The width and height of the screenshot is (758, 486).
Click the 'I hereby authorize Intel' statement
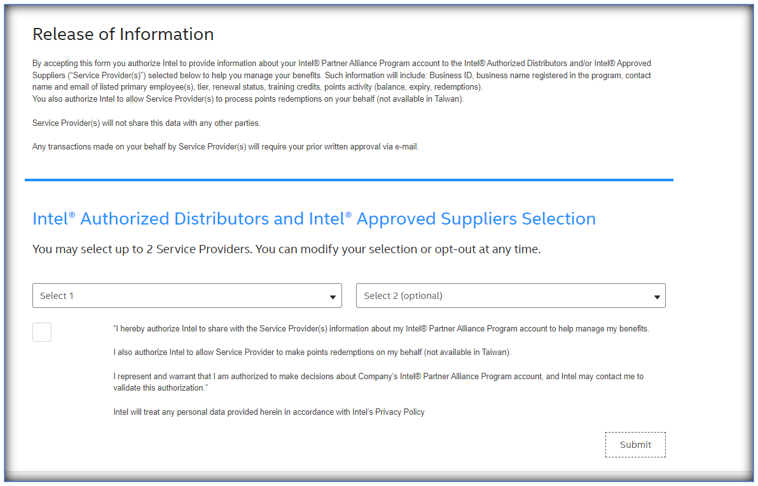point(380,329)
